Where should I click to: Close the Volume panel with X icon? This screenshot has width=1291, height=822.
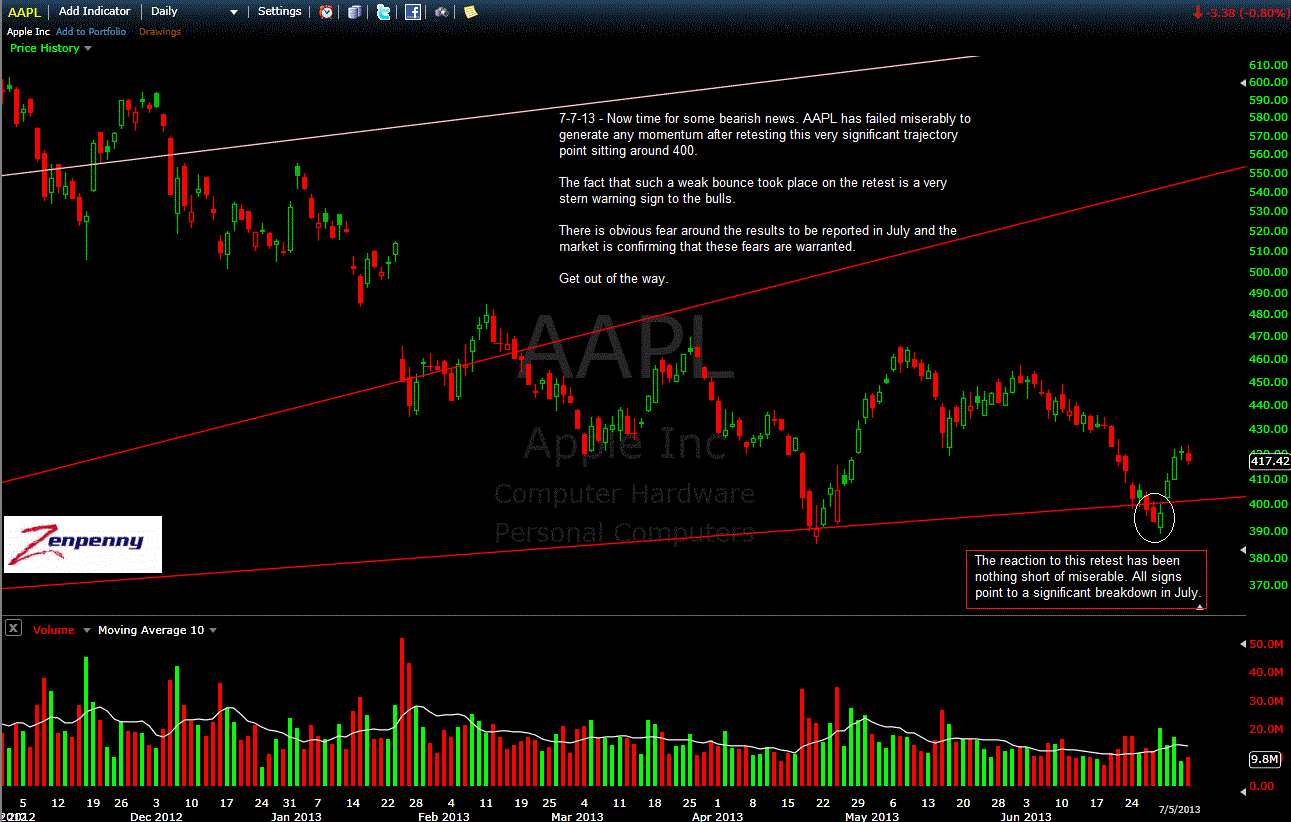point(14,629)
